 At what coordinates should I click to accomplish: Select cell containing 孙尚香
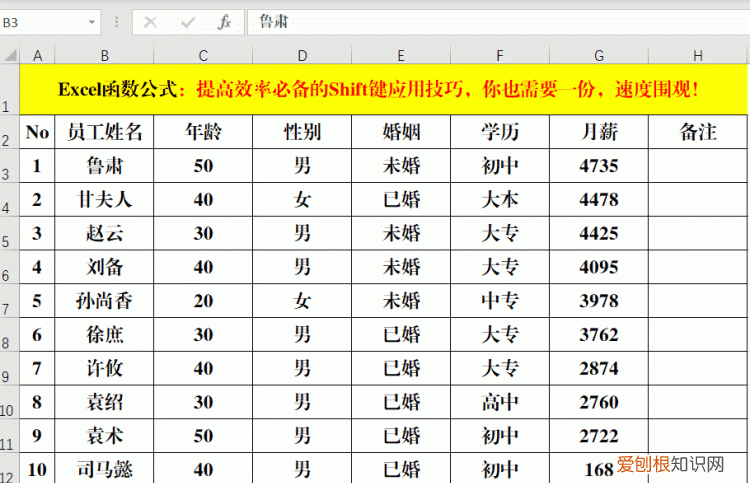pyautogui.click(x=104, y=301)
